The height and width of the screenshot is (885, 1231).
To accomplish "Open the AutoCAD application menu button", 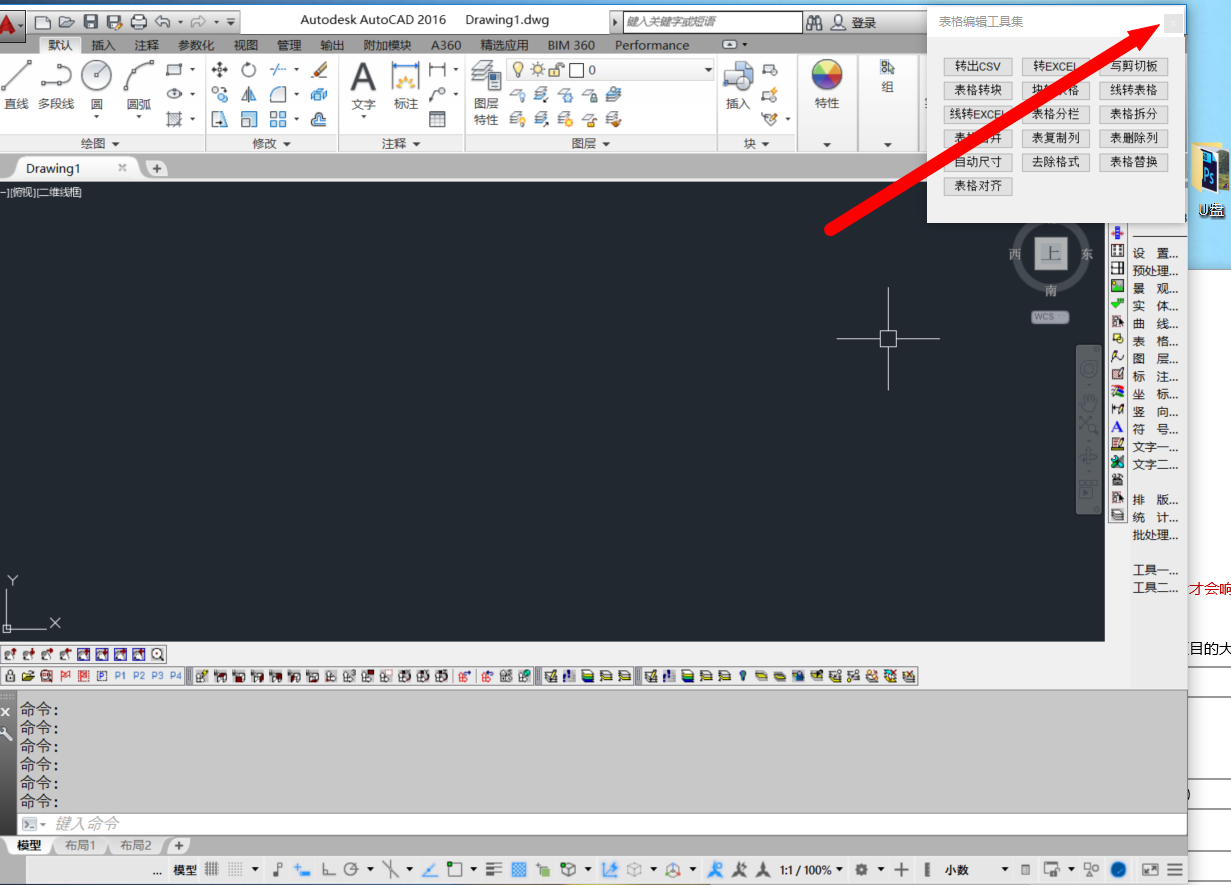I will [x=11, y=24].
